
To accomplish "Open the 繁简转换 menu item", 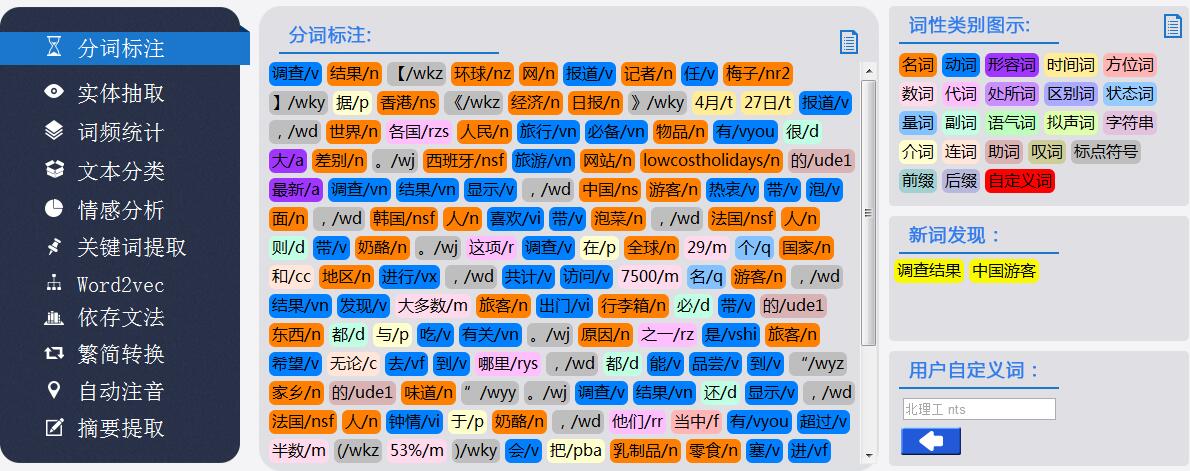I will (121, 354).
